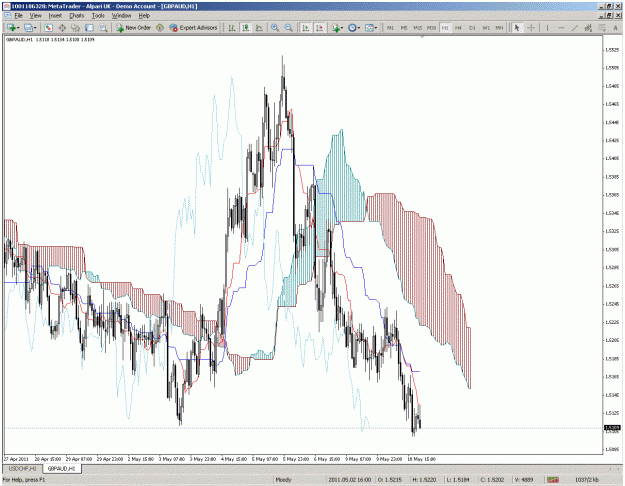Screen dimensions: 625x486
Task: Toggle the Terminal panel icon
Action: tap(89, 28)
